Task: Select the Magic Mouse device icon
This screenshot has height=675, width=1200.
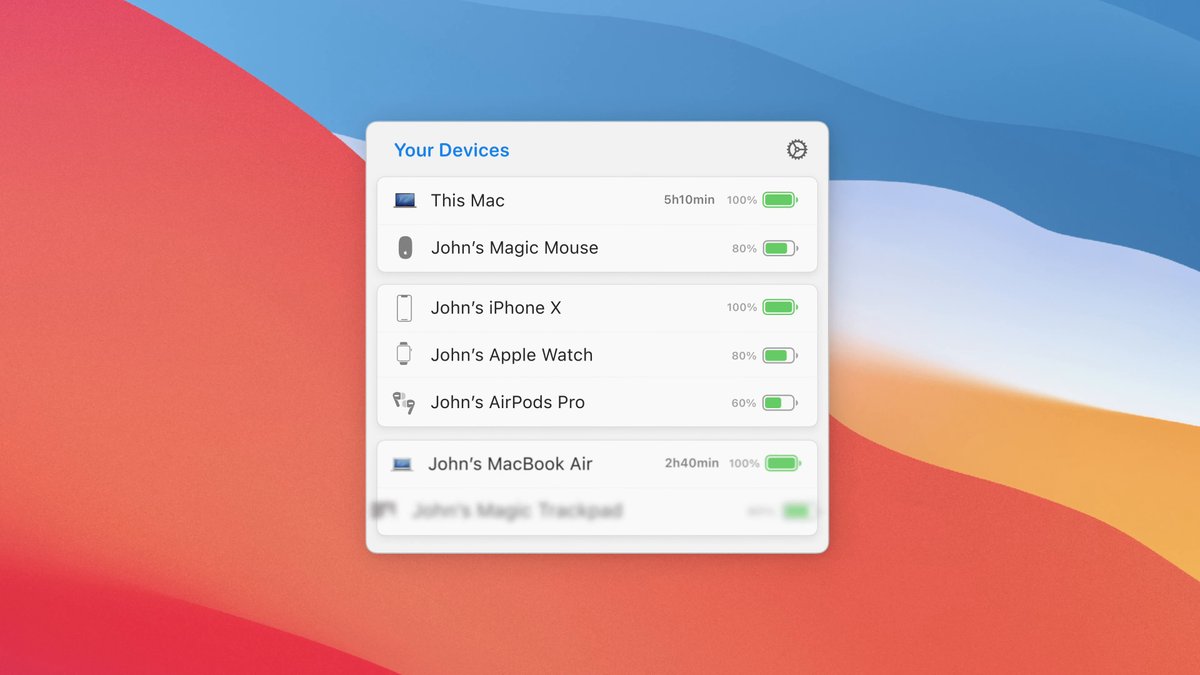Action: [404, 247]
